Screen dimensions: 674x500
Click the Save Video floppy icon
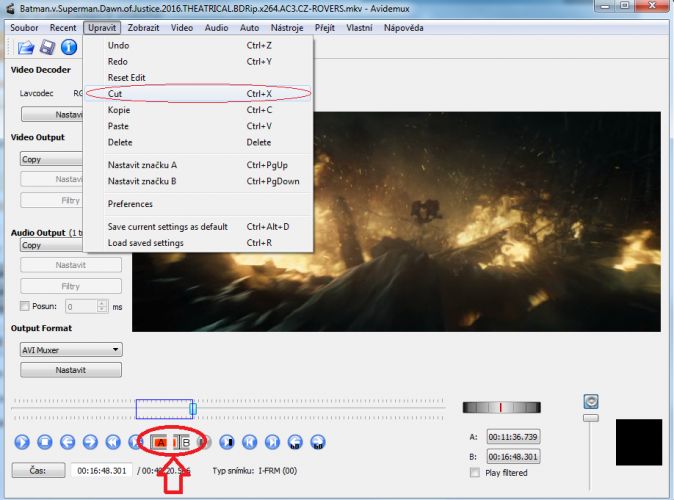point(47,47)
